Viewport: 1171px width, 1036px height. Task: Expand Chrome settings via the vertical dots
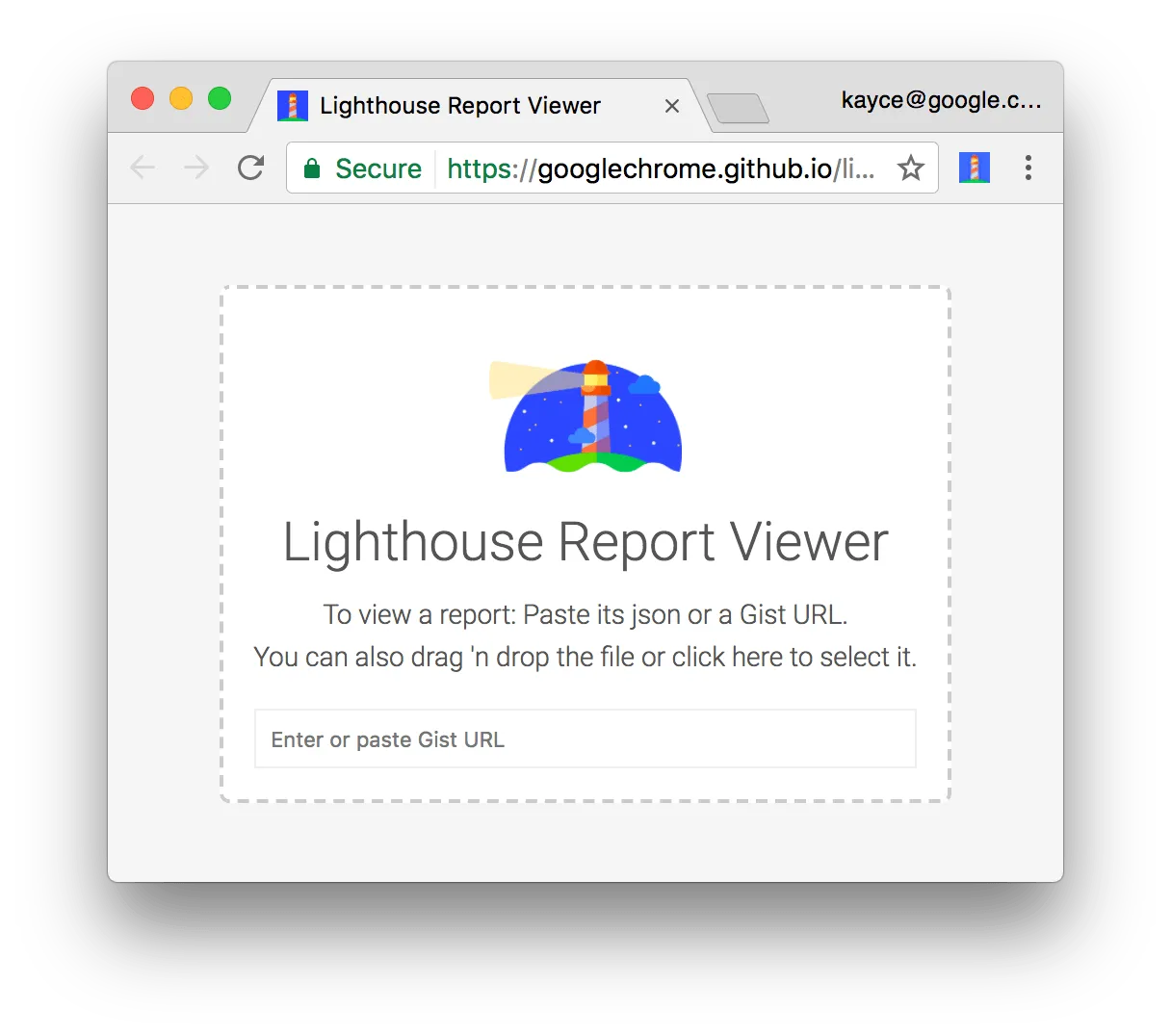click(x=1028, y=168)
